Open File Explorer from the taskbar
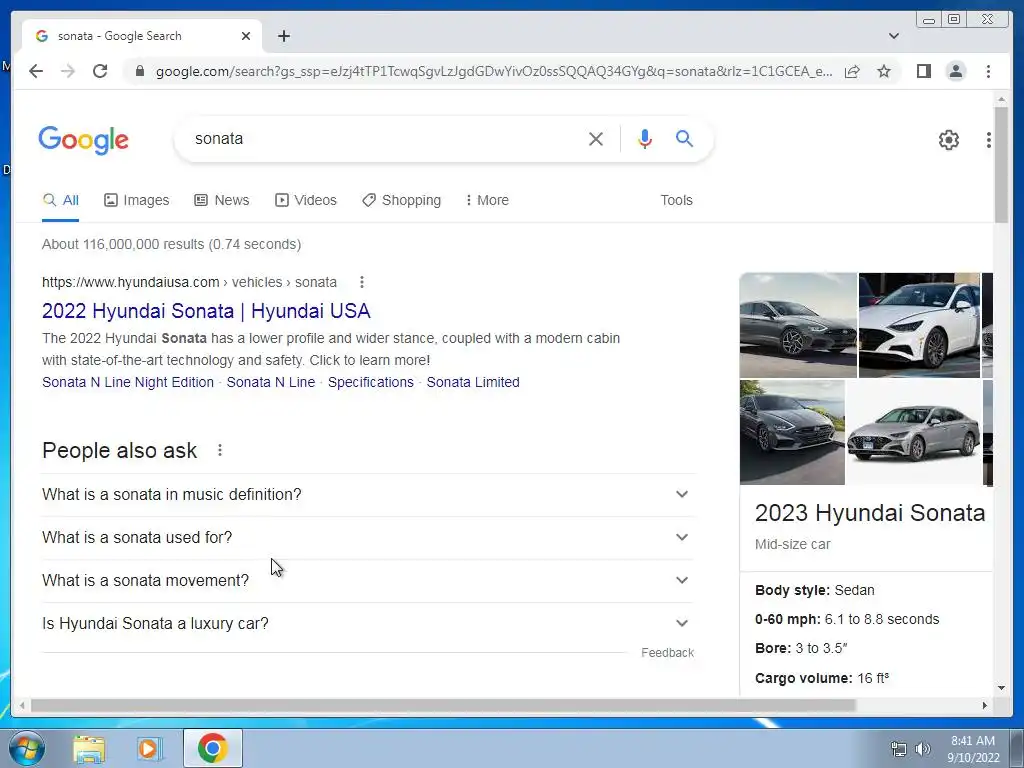1024x768 pixels. click(x=89, y=748)
